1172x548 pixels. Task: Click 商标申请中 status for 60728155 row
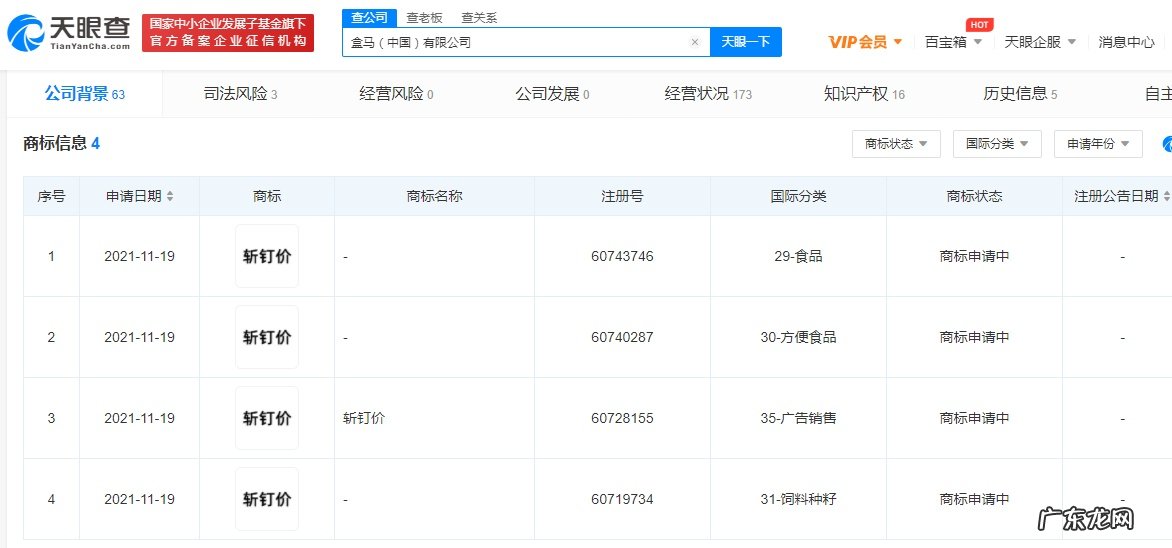tap(974, 418)
